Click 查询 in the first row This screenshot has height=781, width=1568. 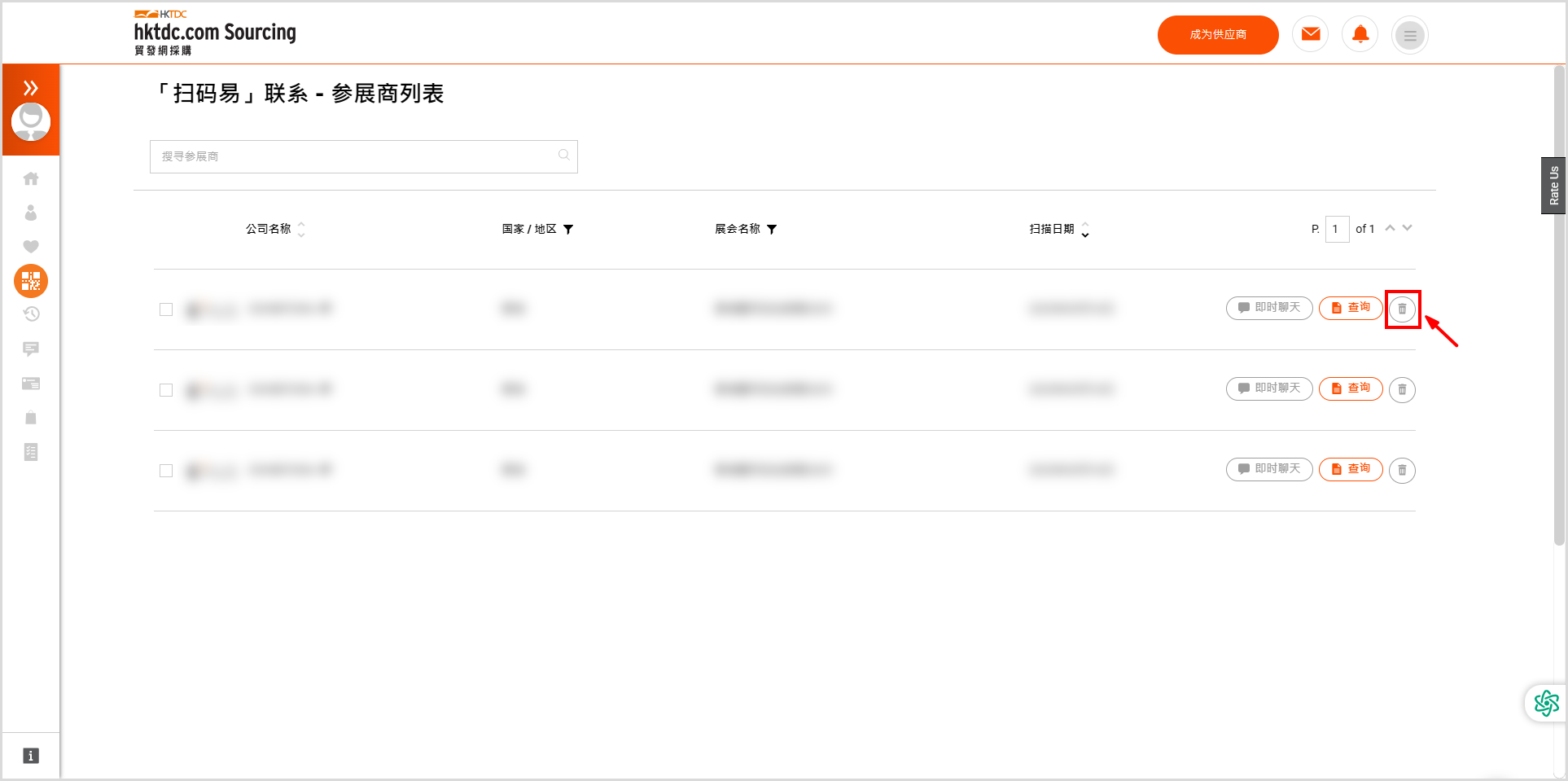pos(1351,308)
